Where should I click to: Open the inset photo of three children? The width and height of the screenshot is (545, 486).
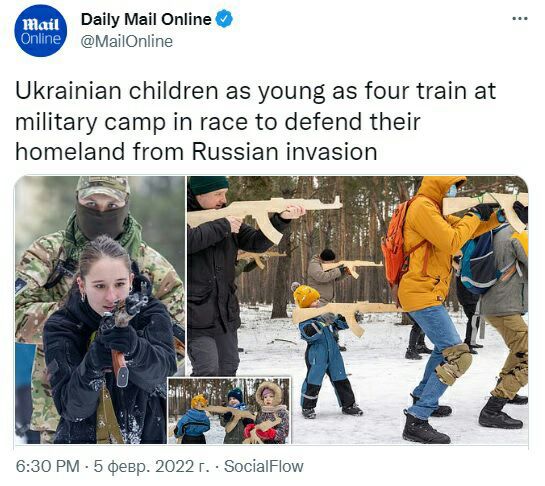pyautogui.click(x=229, y=411)
